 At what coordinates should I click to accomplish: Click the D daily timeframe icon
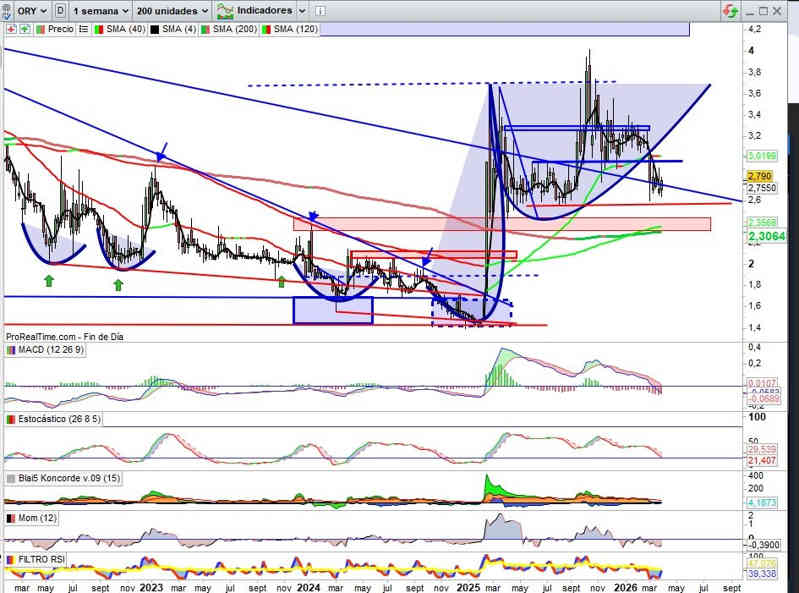point(62,10)
